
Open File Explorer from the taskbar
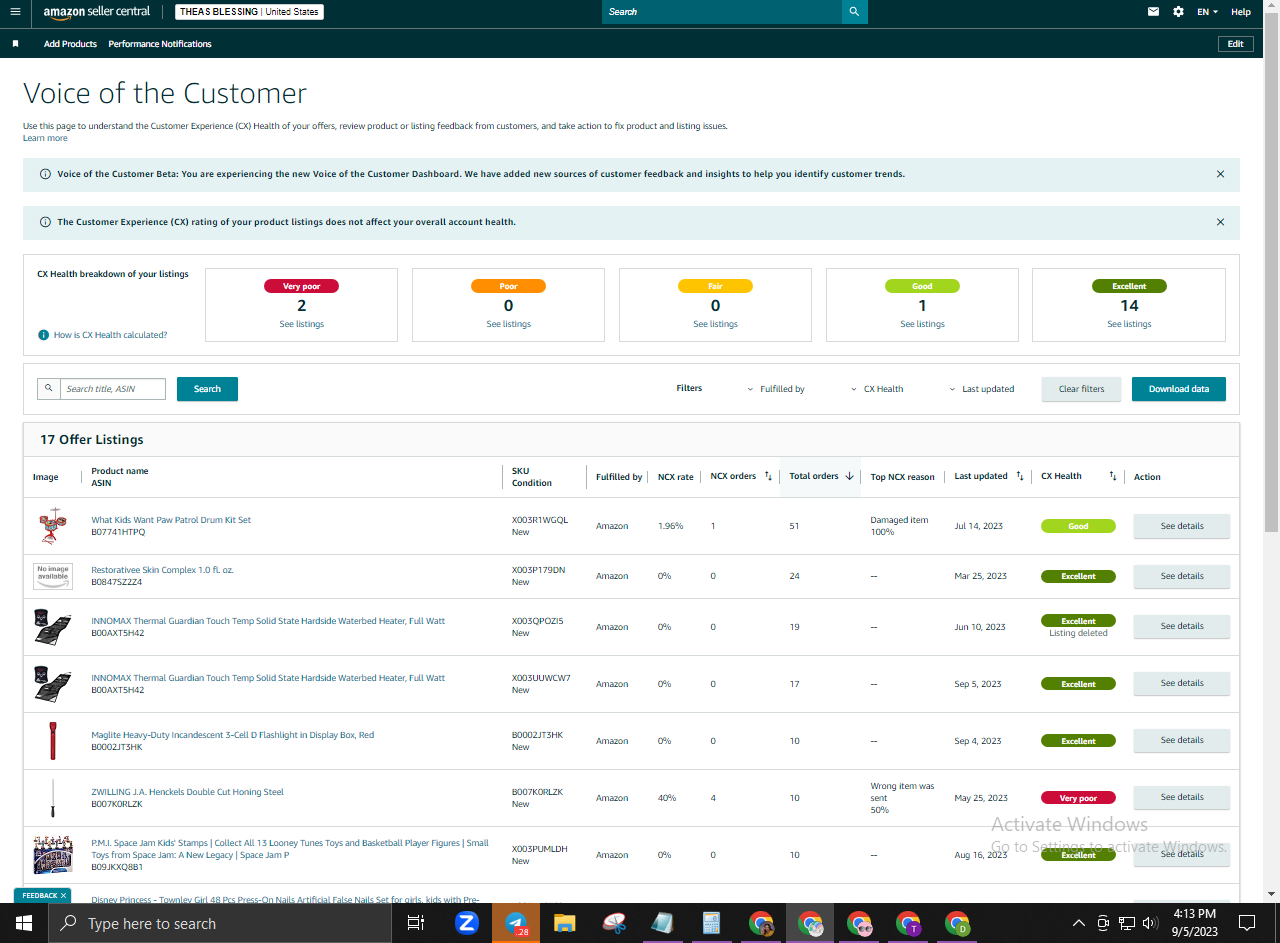pyautogui.click(x=565, y=923)
